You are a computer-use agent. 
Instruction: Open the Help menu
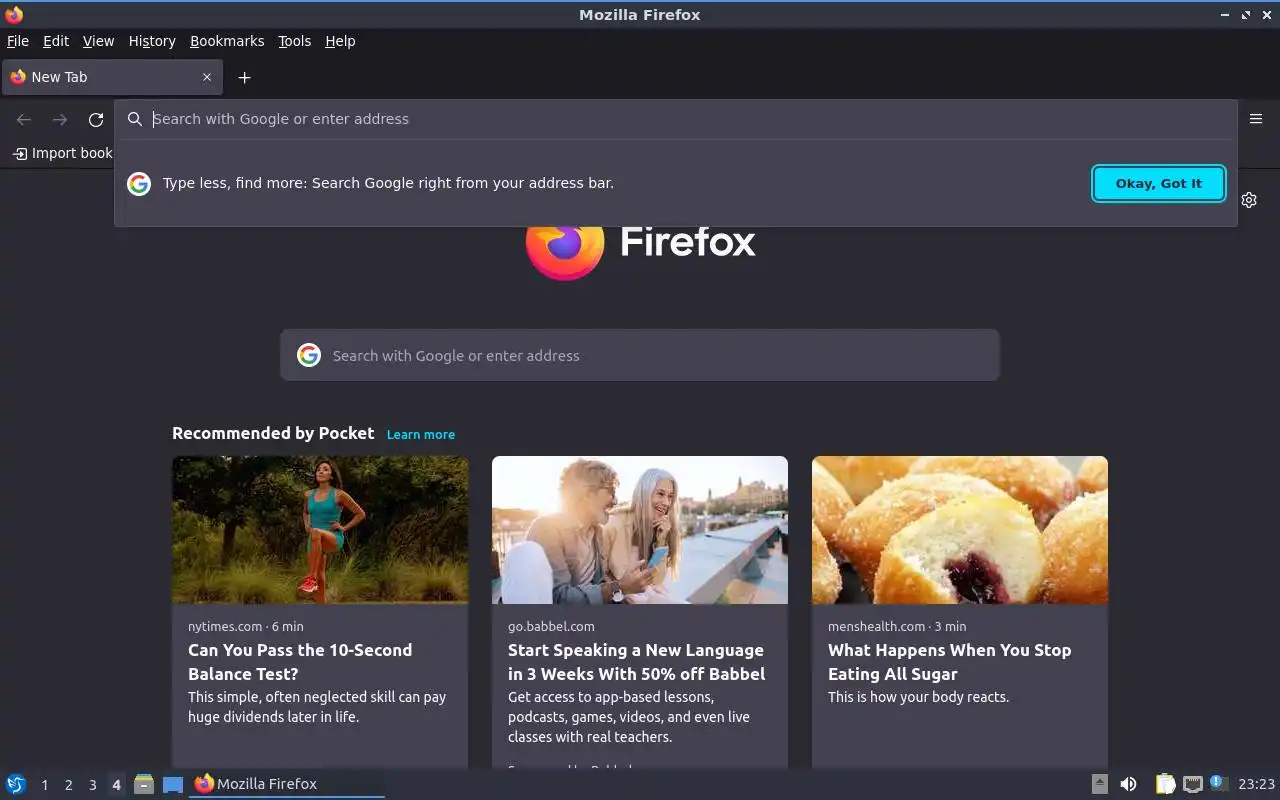pyautogui.click(x=340, y=41)
